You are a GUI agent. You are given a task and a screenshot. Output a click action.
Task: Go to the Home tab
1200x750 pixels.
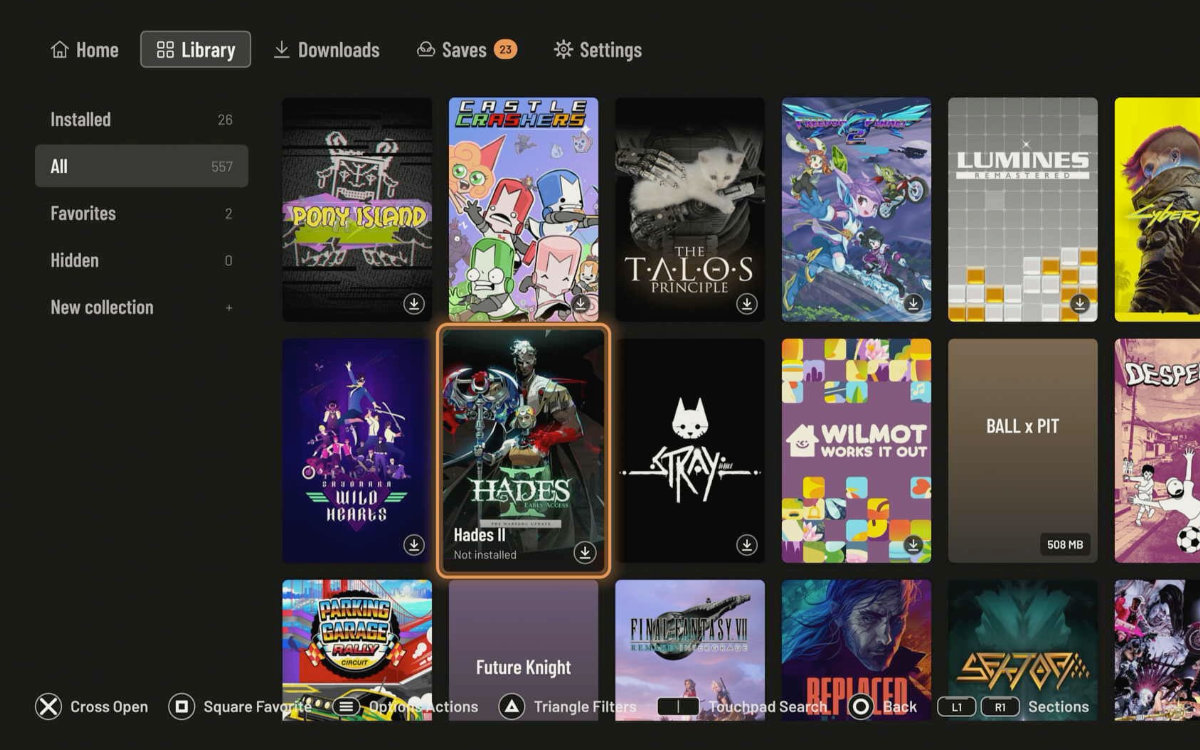click(84, 50)
